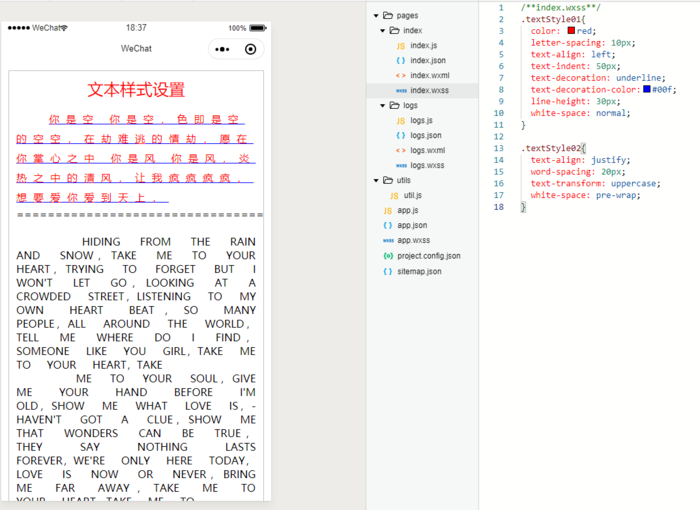Image resolution: width=700 pixels, height=510 pixels.
Task: Click the wxss icon beside logs.wxss
Action: (401, 166)
